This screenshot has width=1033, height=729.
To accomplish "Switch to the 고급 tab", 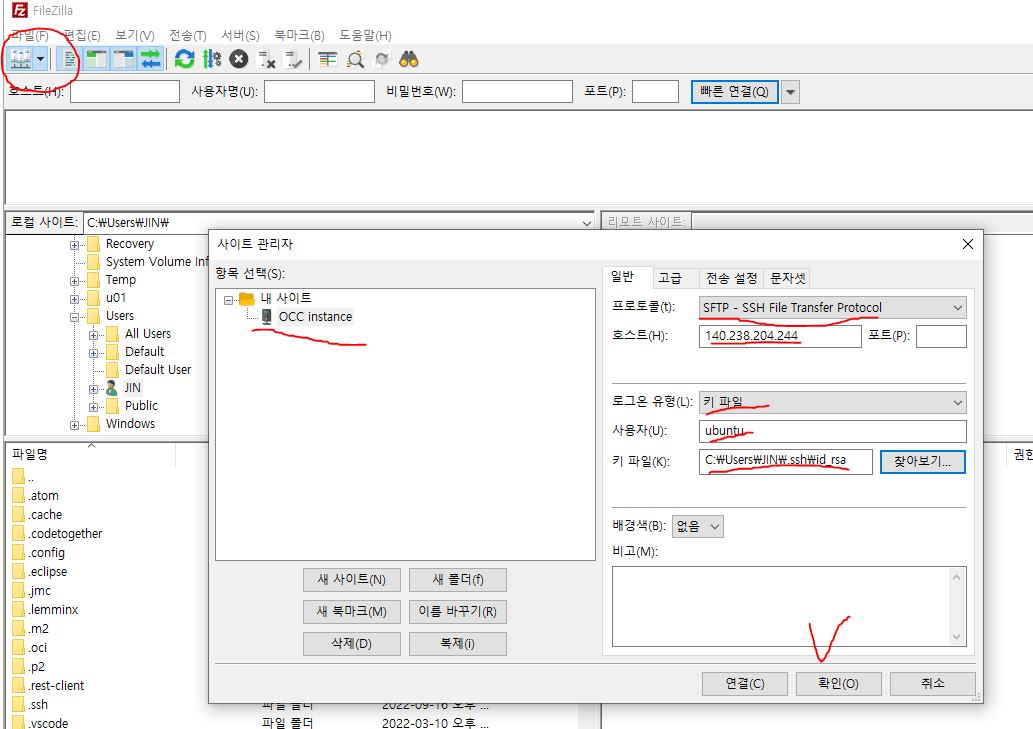I will click(x=670, y=278).
